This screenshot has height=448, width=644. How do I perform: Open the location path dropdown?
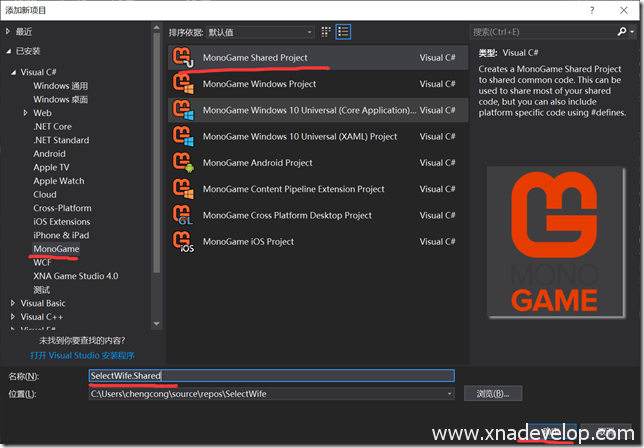pyautogui.click(x=449, y=394)
